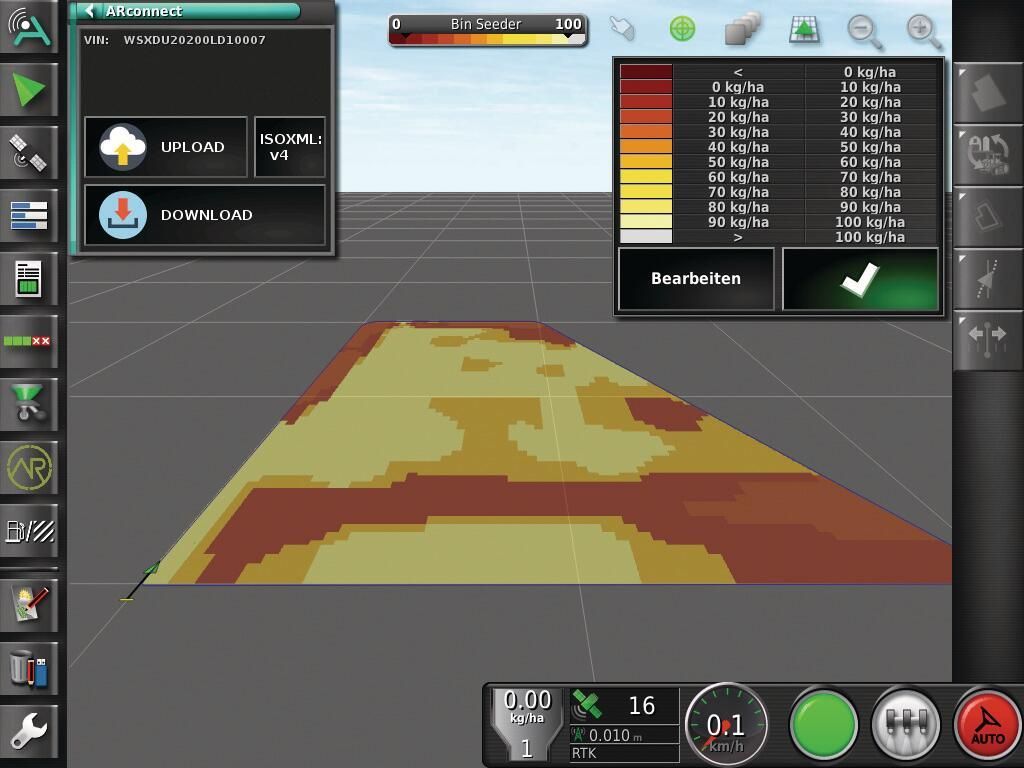1024x768 pixels.
Task: Open the satellite count RTK status panel
Action: pyautogui.click(x=624, y=722)
